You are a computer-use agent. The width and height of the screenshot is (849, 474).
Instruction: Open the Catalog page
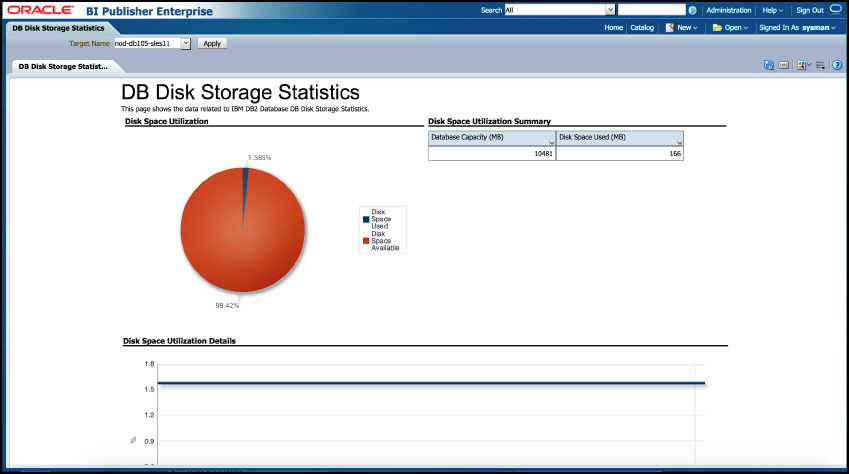click(642, 28)
